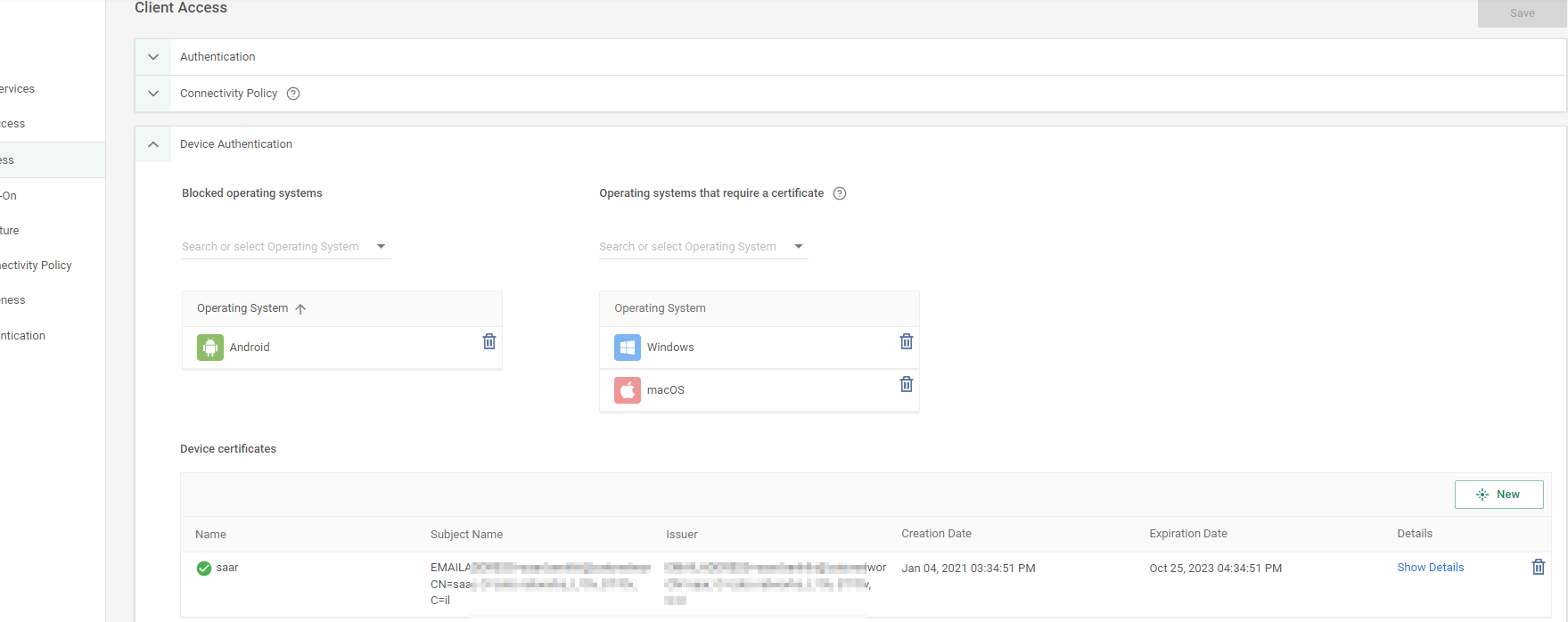Open blocked operating systems dropdown

[381, 247]
